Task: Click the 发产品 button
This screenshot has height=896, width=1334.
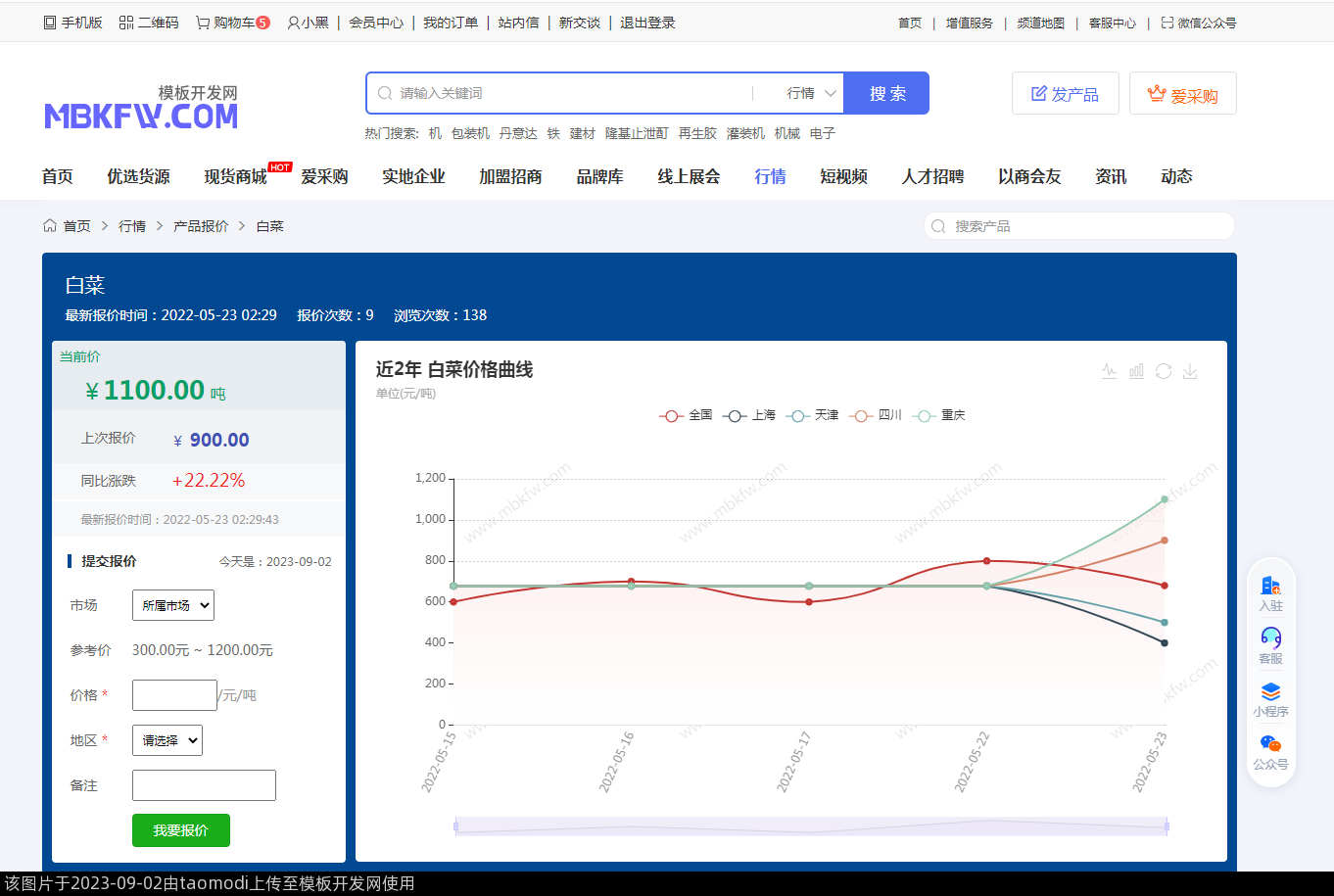Action: [x=1065, y=94]
